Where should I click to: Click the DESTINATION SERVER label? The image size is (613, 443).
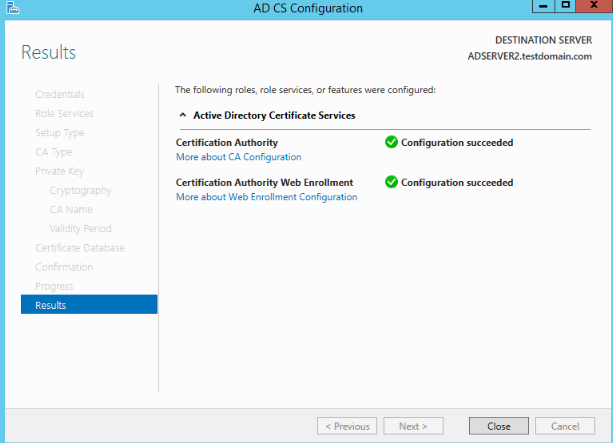pos(543,40)
